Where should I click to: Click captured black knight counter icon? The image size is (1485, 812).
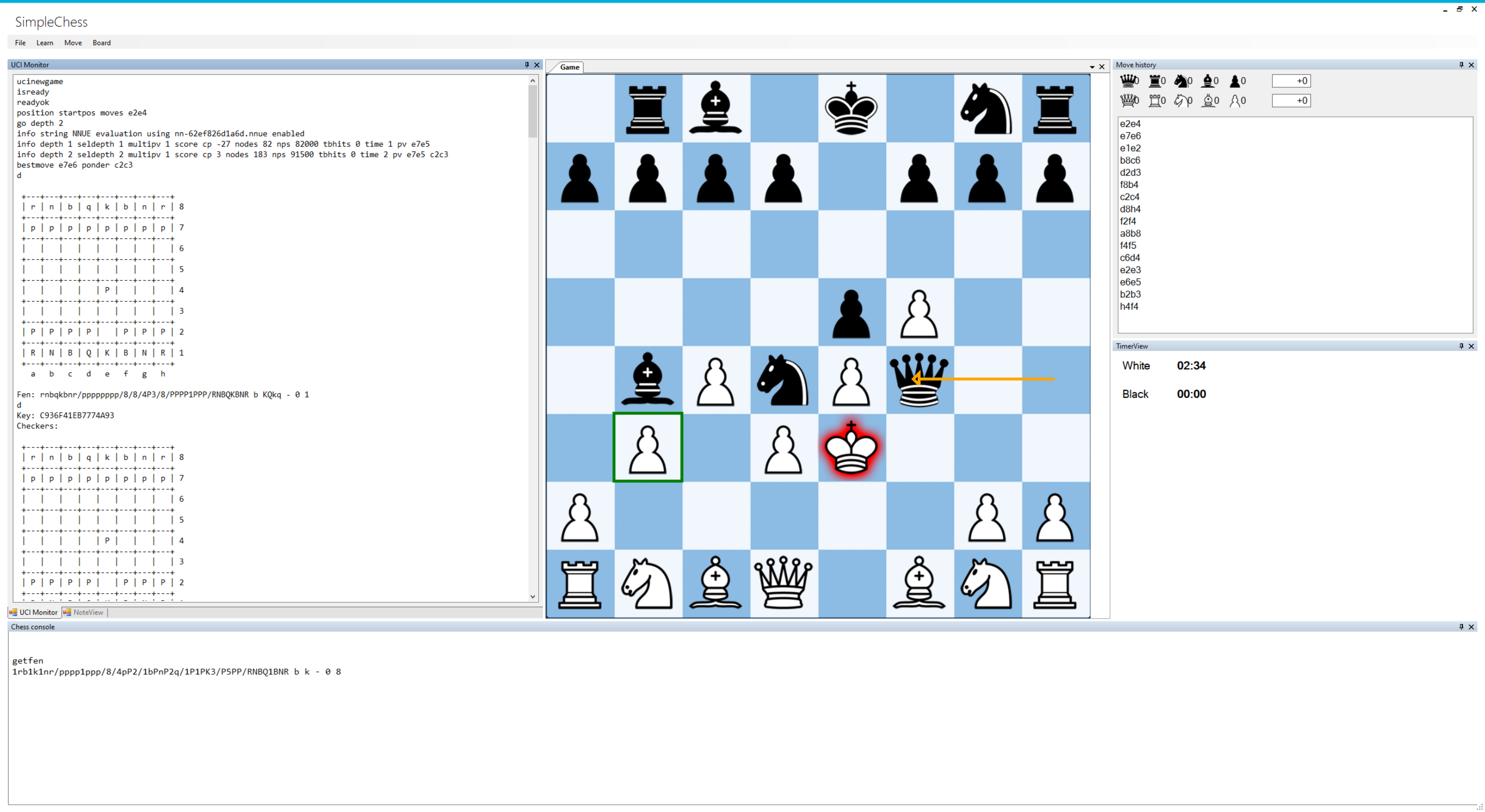click(x=1181, y=81)
